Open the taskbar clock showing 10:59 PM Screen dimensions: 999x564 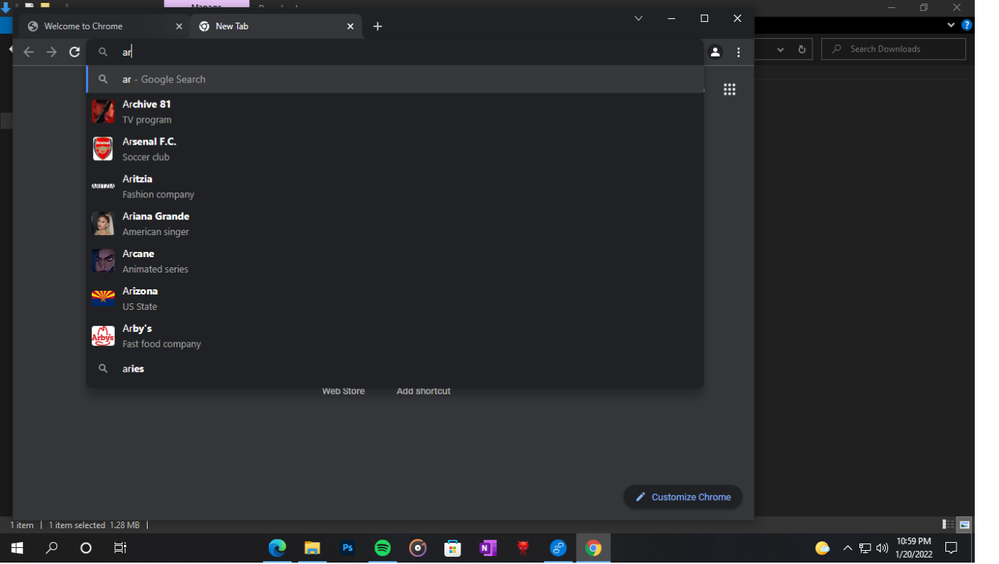pos(914,548)
